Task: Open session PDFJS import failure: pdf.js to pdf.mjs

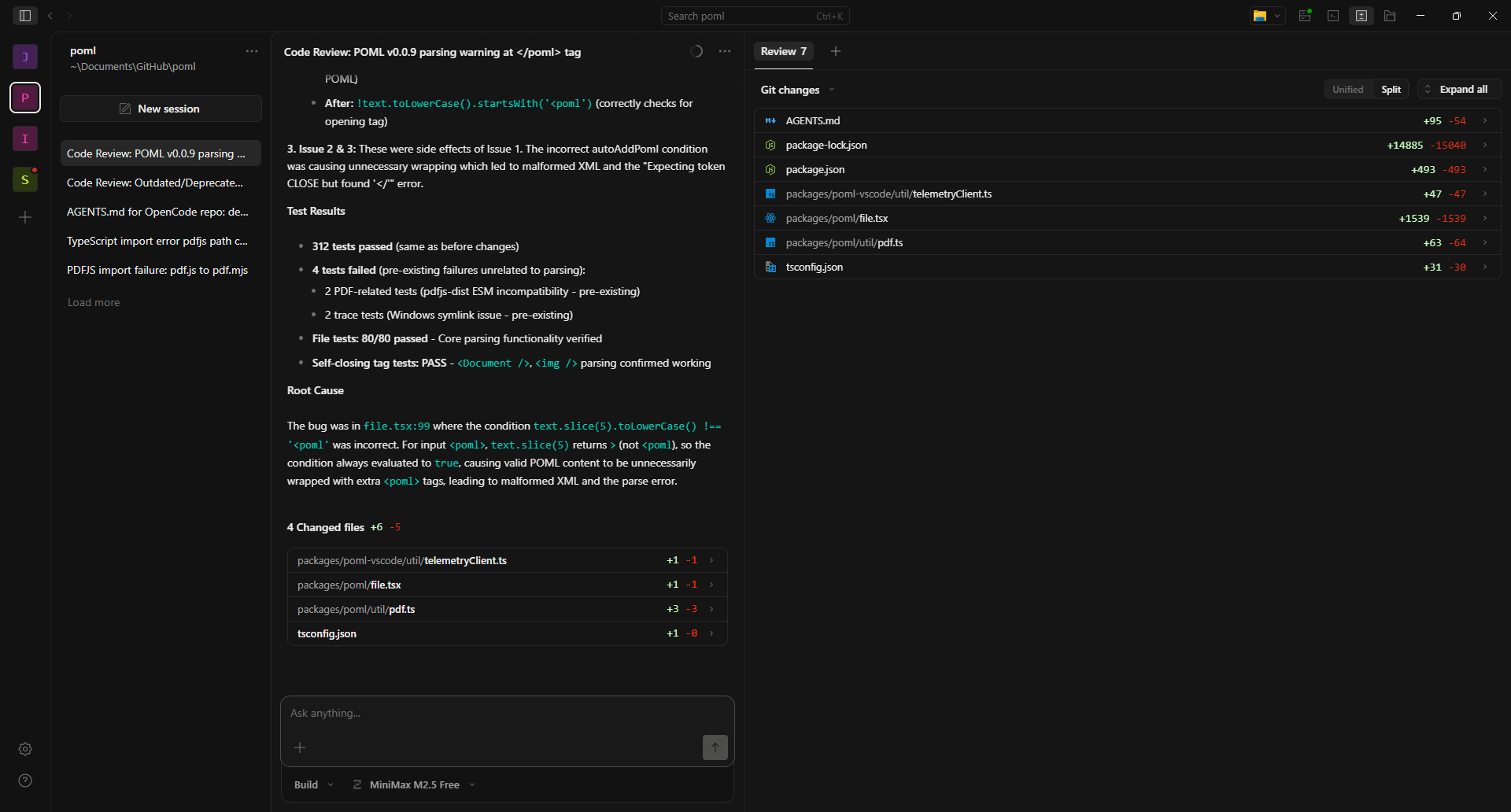Action: [160, 270]
